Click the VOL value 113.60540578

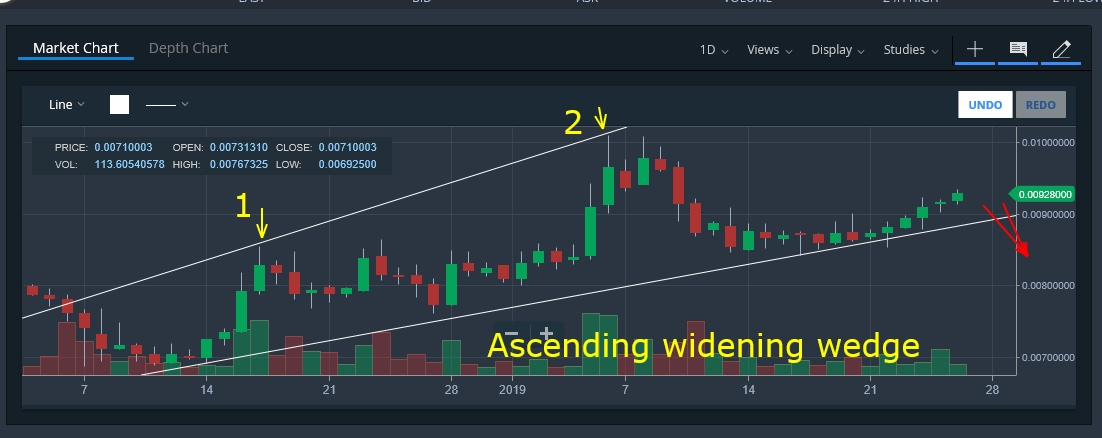coord(129,165)
